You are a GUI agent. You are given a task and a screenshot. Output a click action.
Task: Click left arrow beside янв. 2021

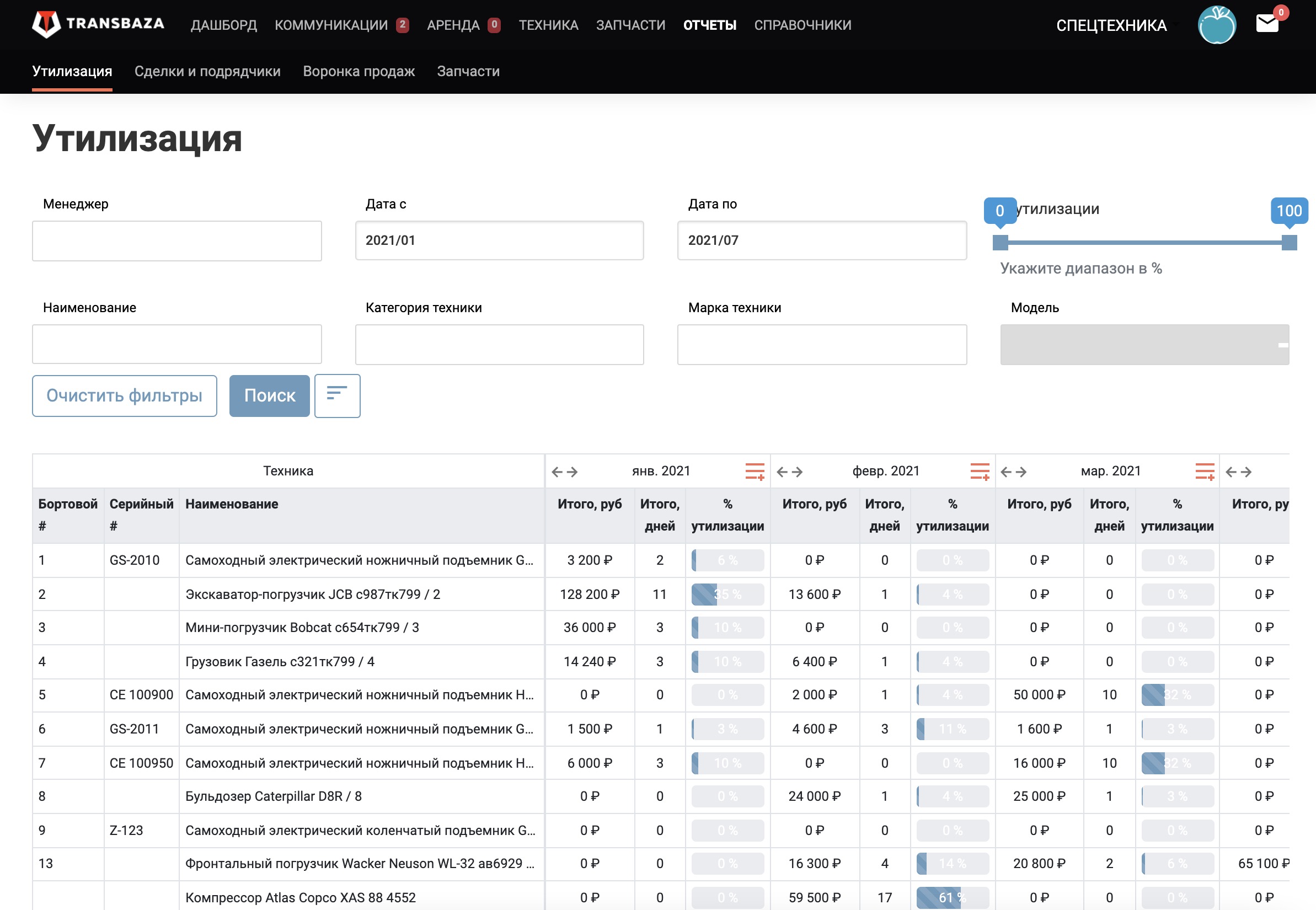[x=557, y=472]
